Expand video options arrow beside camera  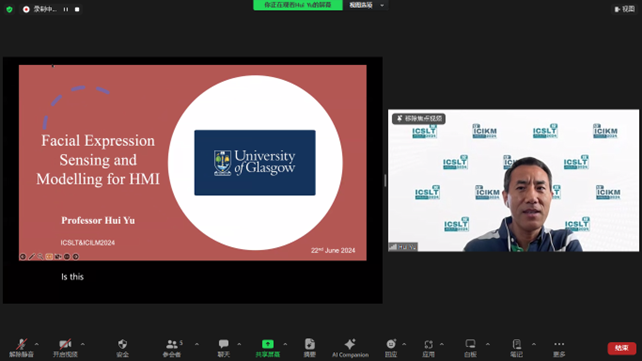pyautogui.click(x=83, y=344)
